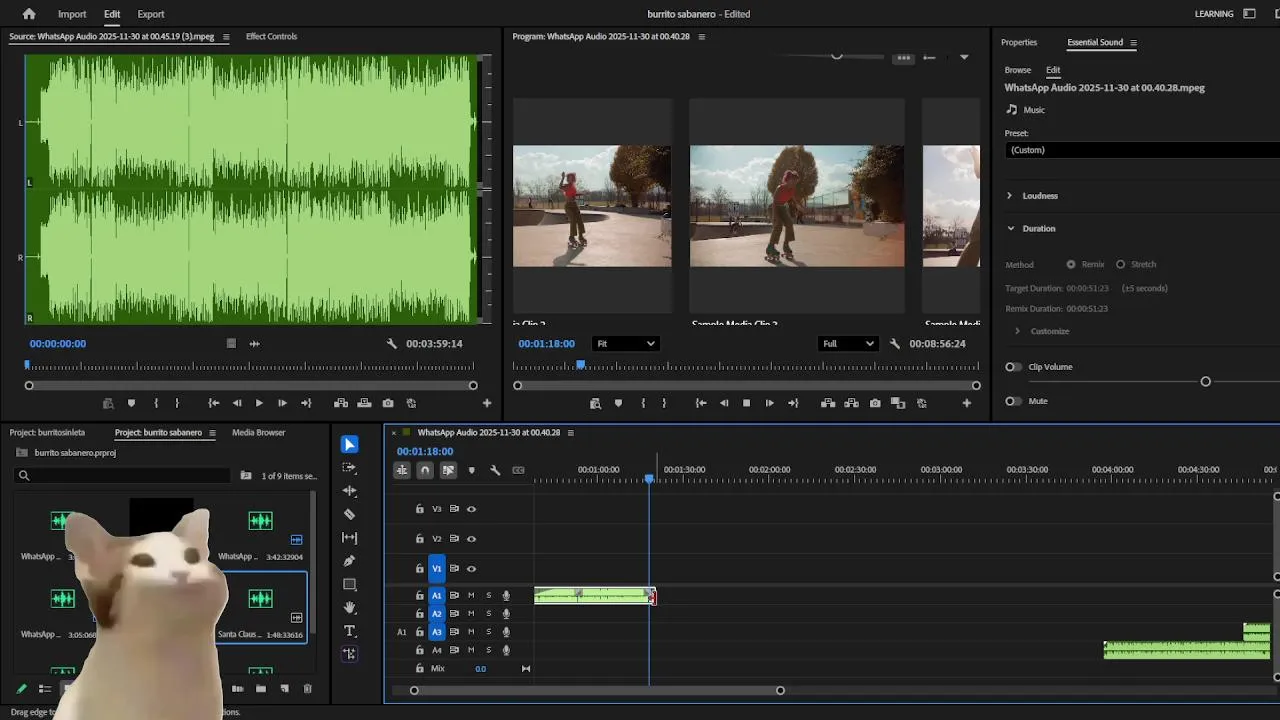The image size is (1280, 720).
Task: Open the Preset (Custom) dropdown
Action: (1140, 150)
